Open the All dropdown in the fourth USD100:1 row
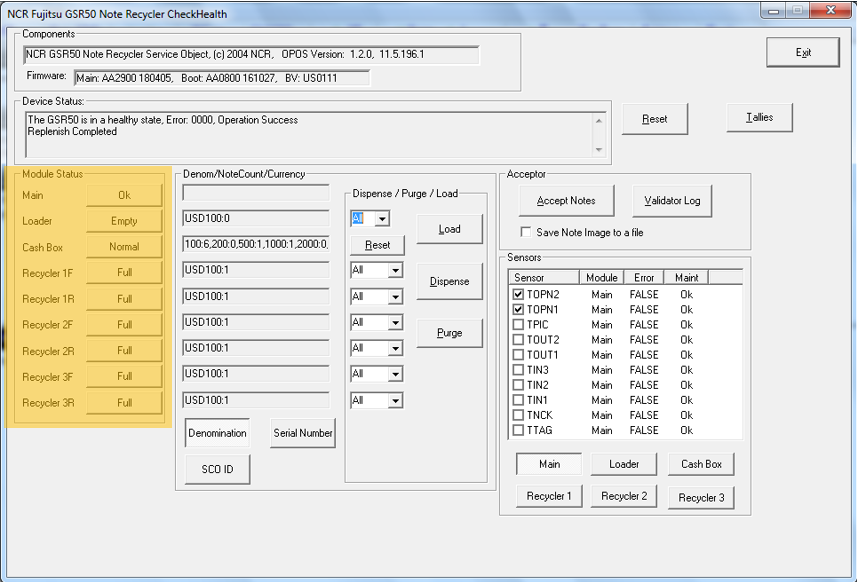This screenshot has width=857, height=582. [395, 348]
